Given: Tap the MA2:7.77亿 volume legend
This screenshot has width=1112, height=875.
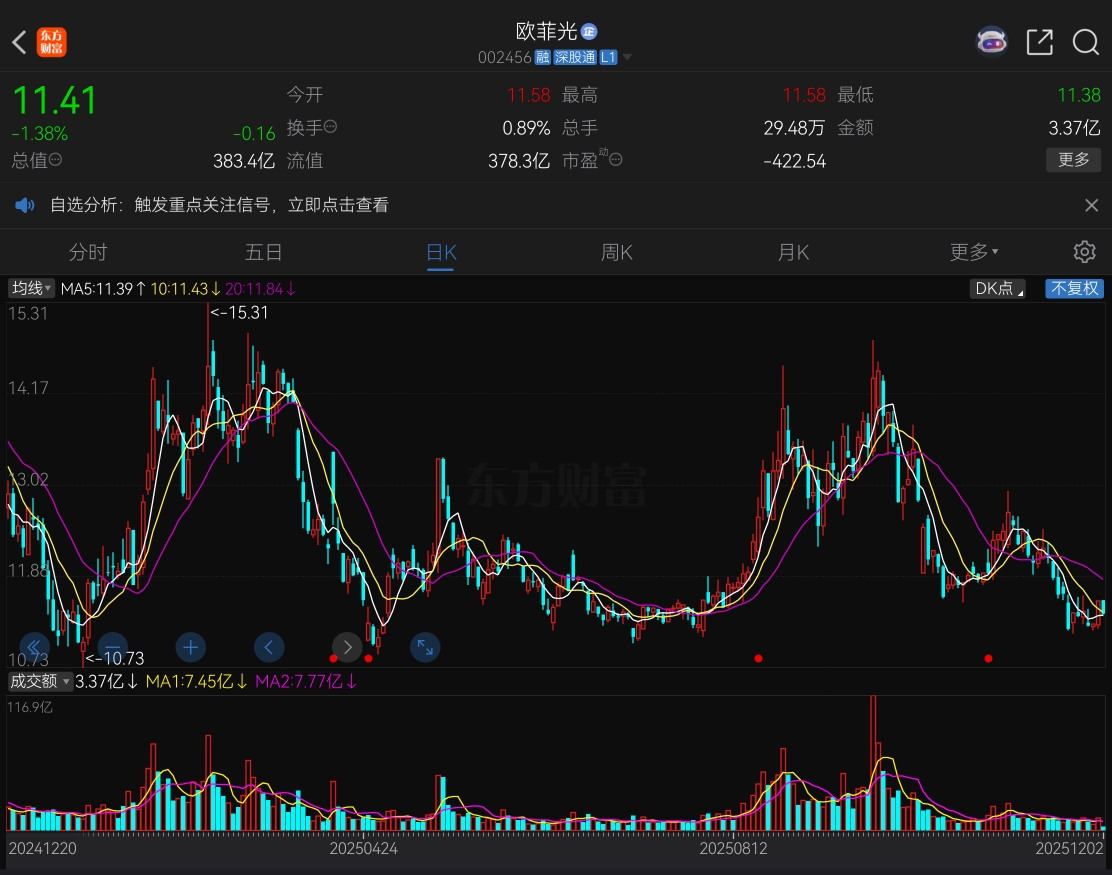Looking at the screenshot, I should [x=306, y=681].
